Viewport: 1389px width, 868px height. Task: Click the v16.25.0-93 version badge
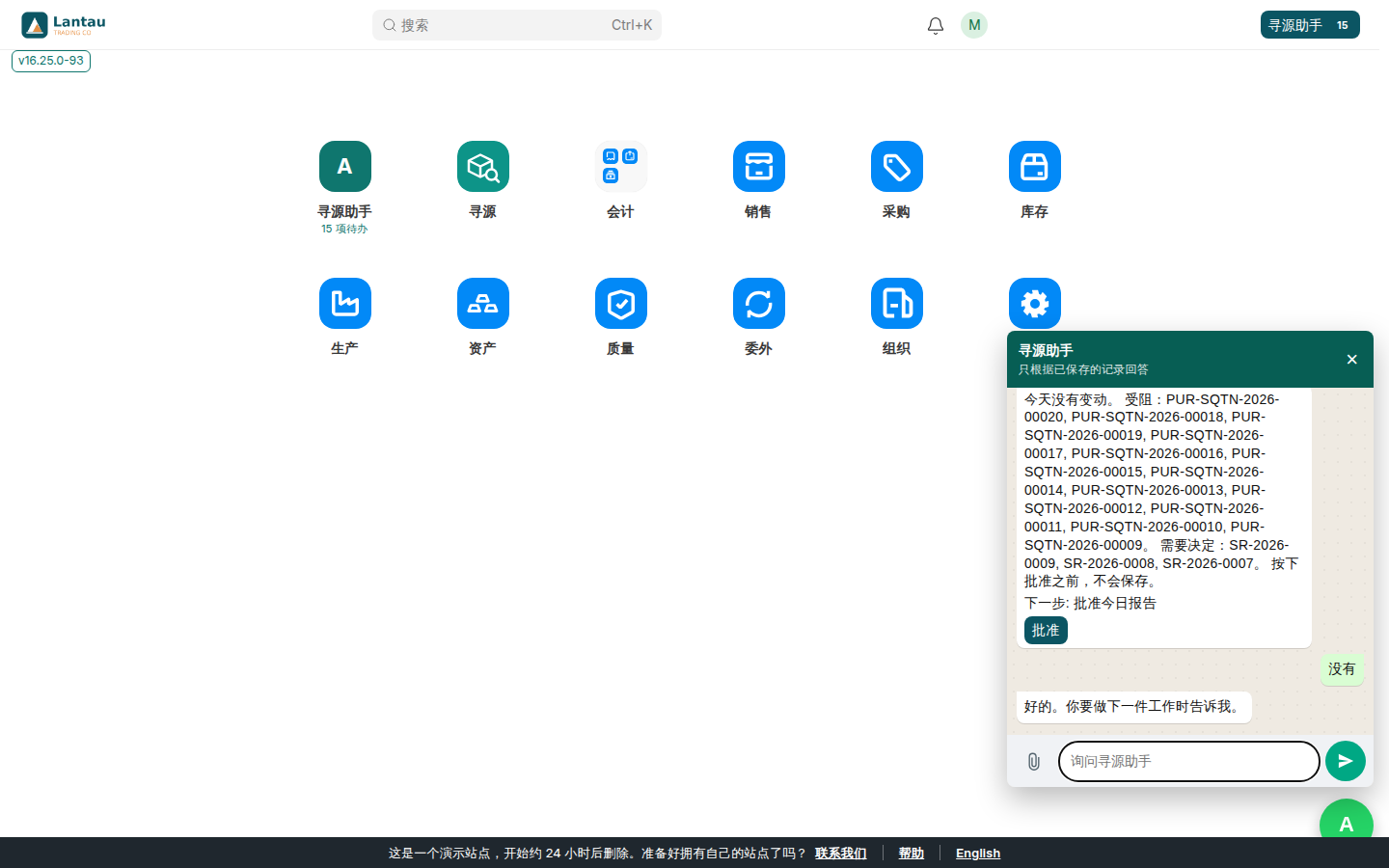click(x=51, y=61)
